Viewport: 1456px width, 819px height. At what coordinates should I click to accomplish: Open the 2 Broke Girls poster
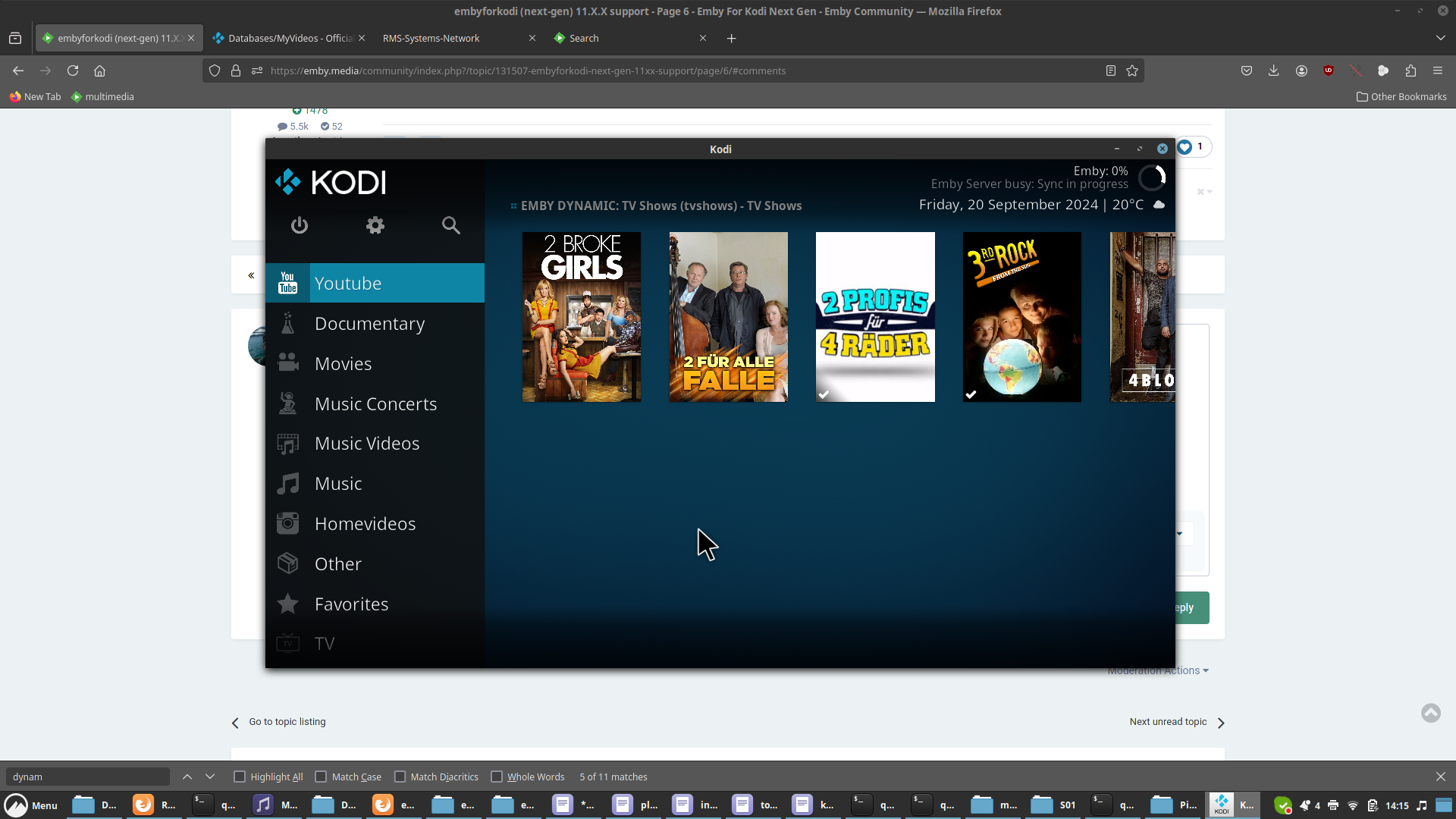point(582,317)
